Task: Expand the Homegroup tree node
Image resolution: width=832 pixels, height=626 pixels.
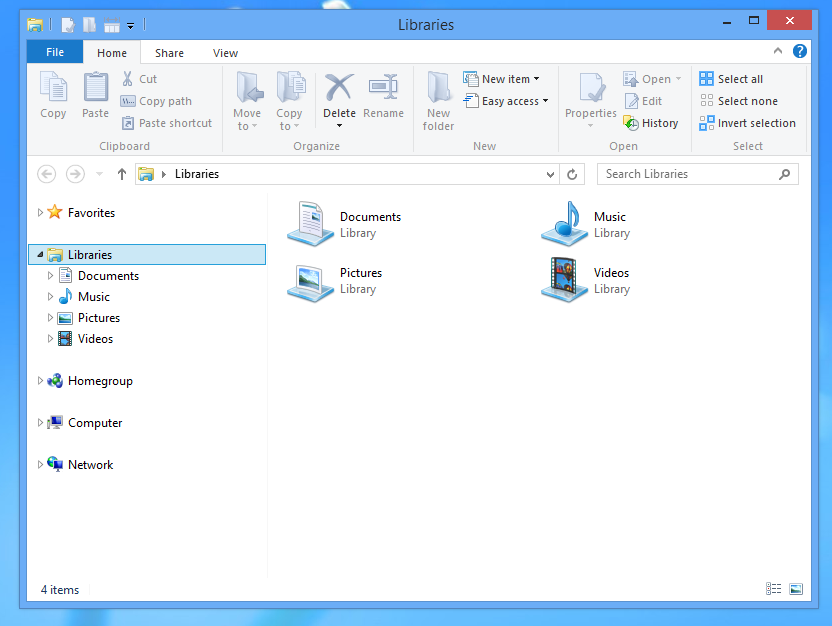Action: click(40, 380)
